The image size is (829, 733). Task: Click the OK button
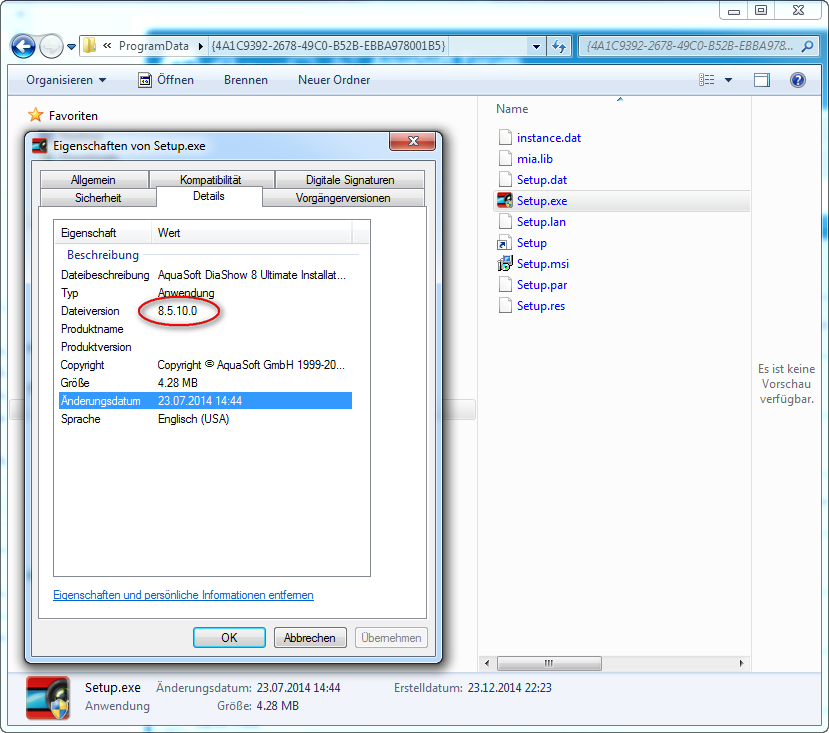point(229,638)
